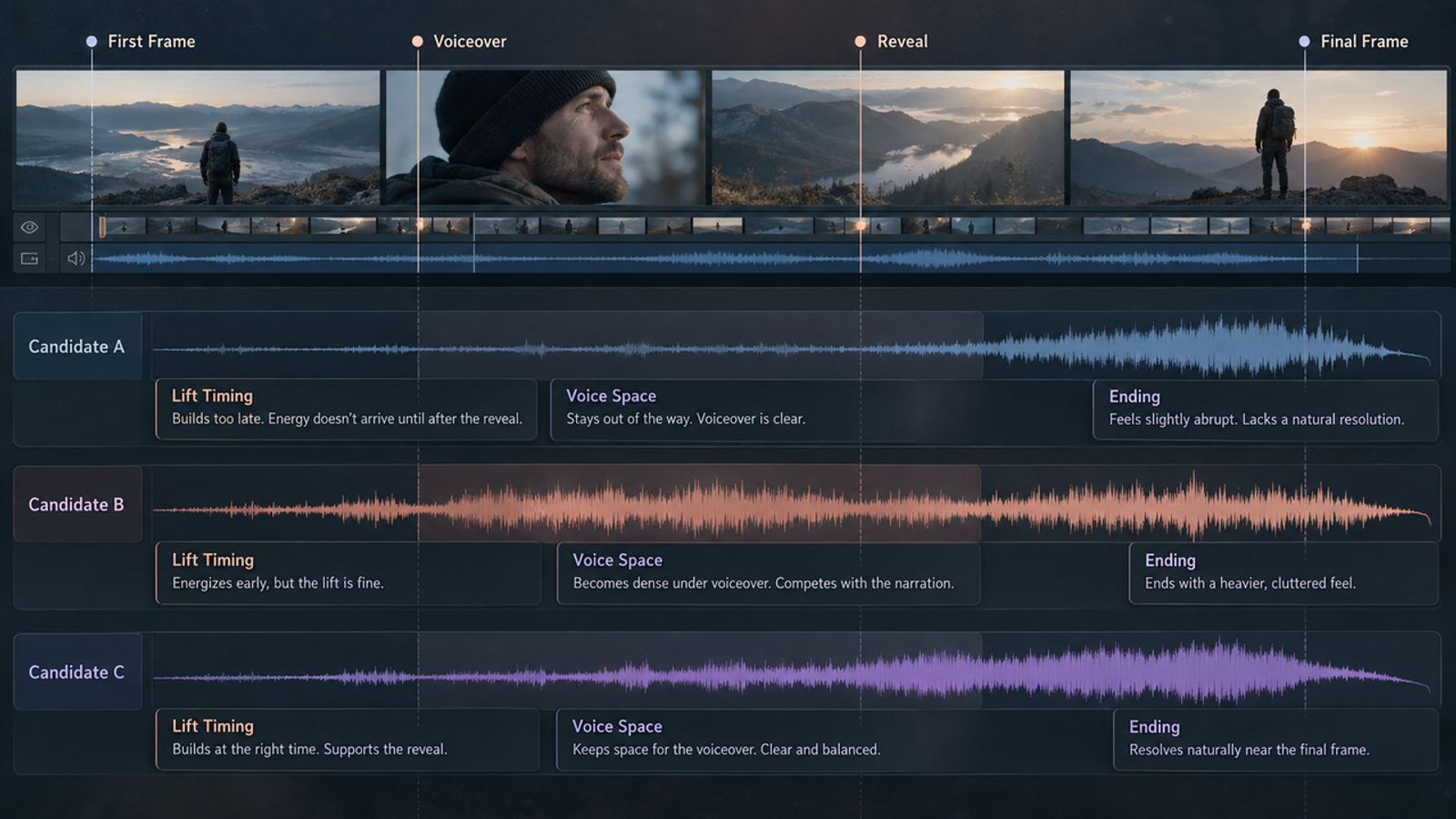Click text 'Resolves naturally near the final frame.'
The height and width of the screenshot is (819, 1456).
pyautogui.click(x=1249, y=750)
